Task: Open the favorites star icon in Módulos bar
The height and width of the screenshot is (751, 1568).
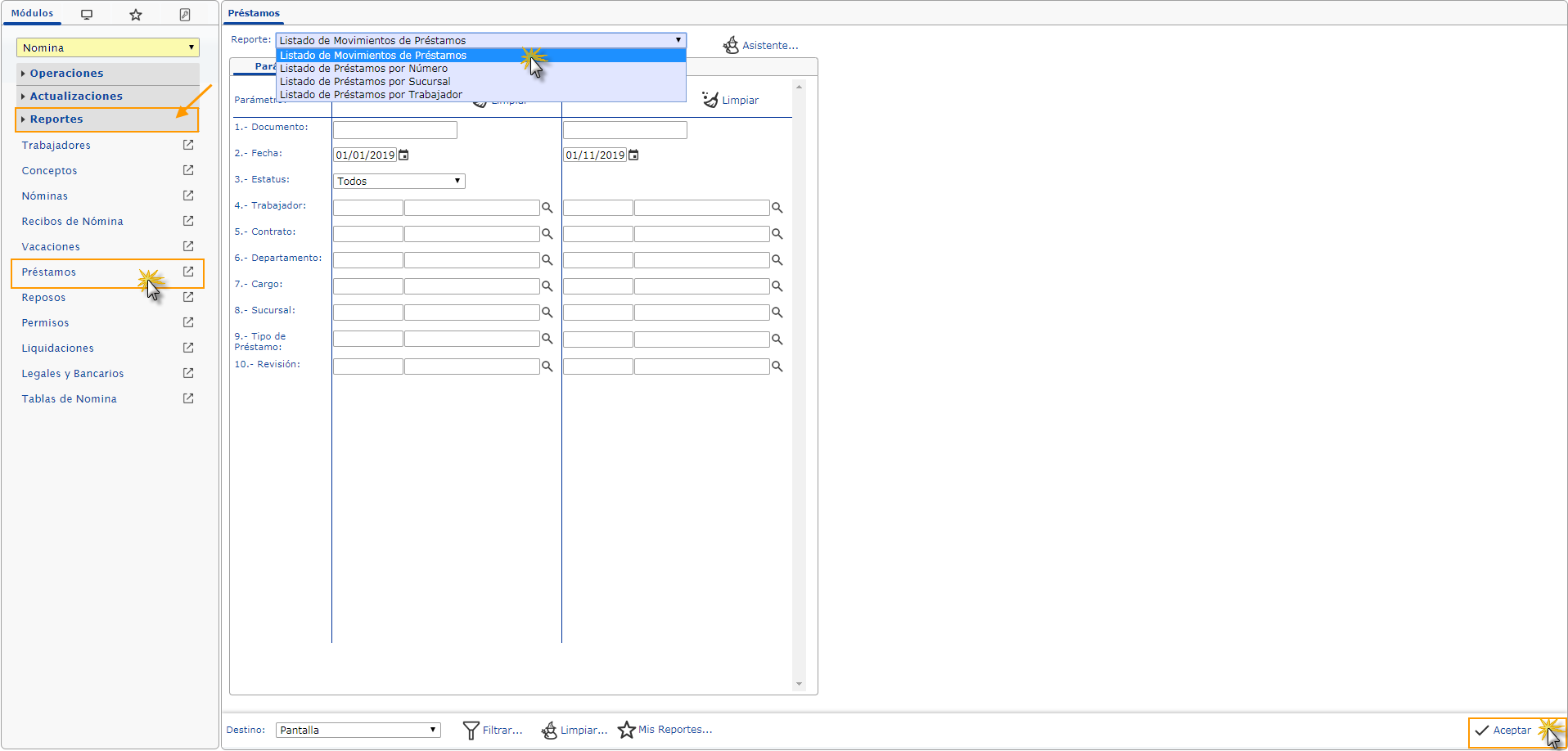Action: point(136,15)
